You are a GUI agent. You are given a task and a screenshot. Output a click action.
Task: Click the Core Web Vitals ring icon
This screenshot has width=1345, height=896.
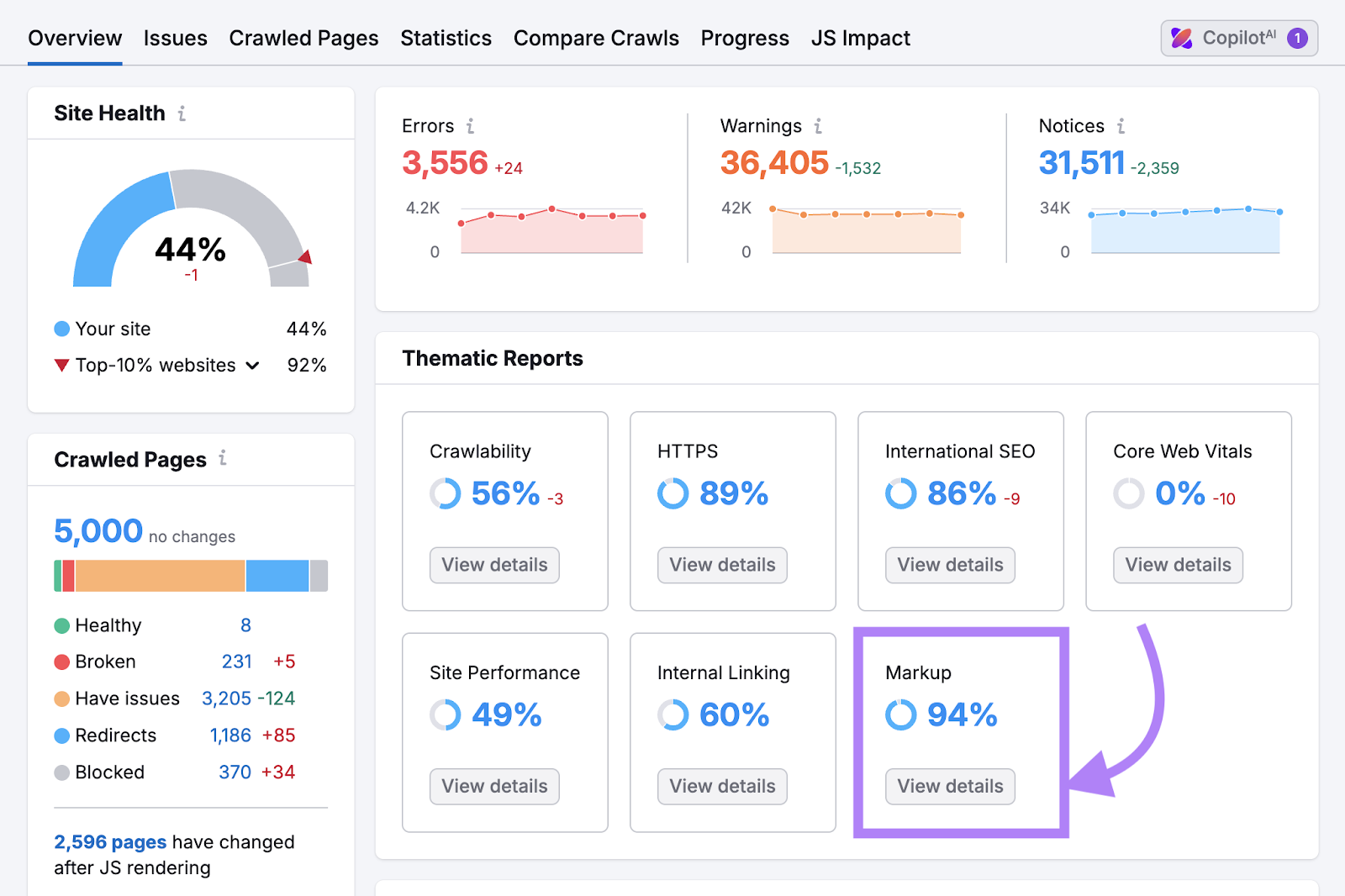1128,493
